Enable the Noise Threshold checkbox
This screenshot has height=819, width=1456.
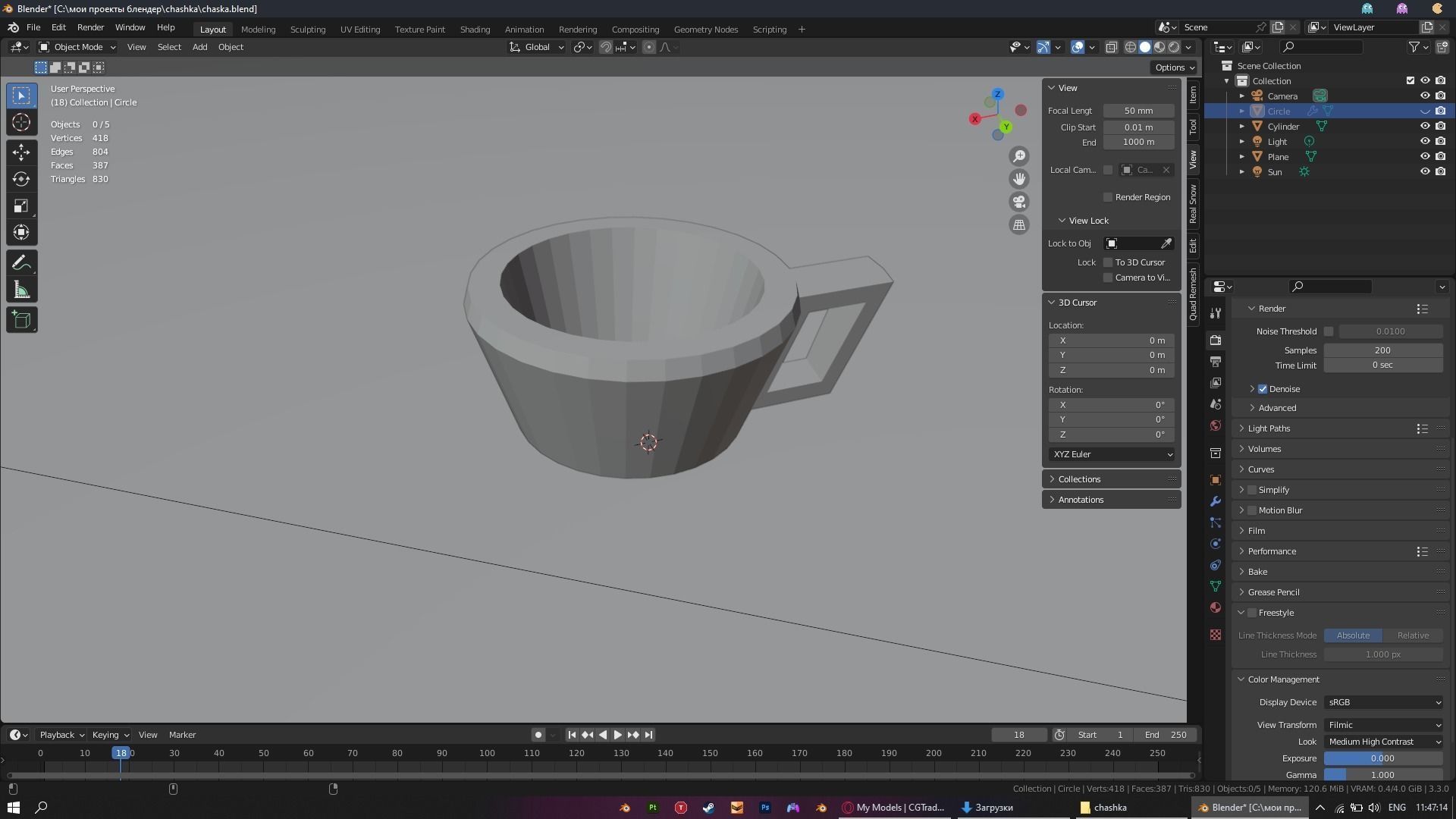1329,331
